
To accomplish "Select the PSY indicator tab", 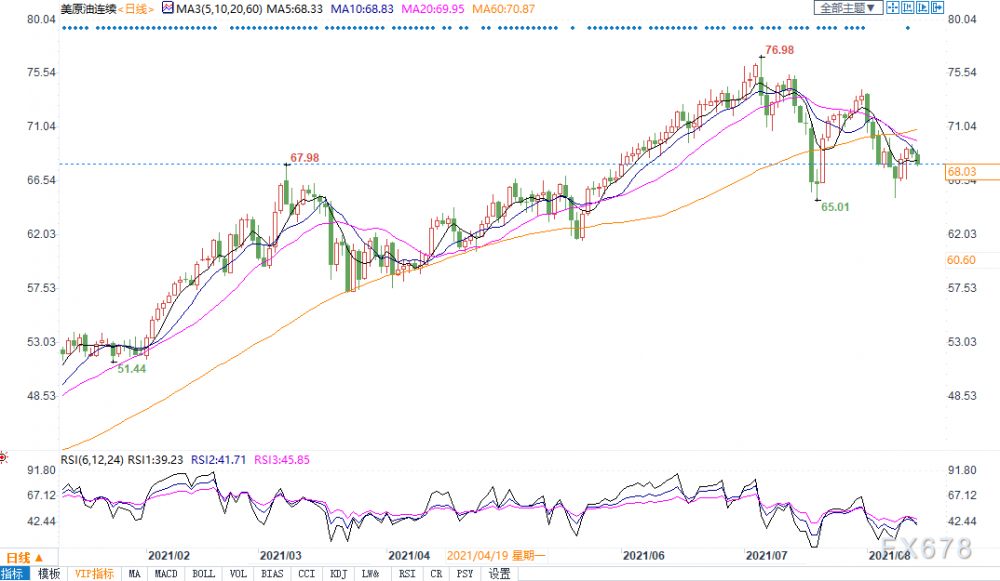I will coord(465,574).
